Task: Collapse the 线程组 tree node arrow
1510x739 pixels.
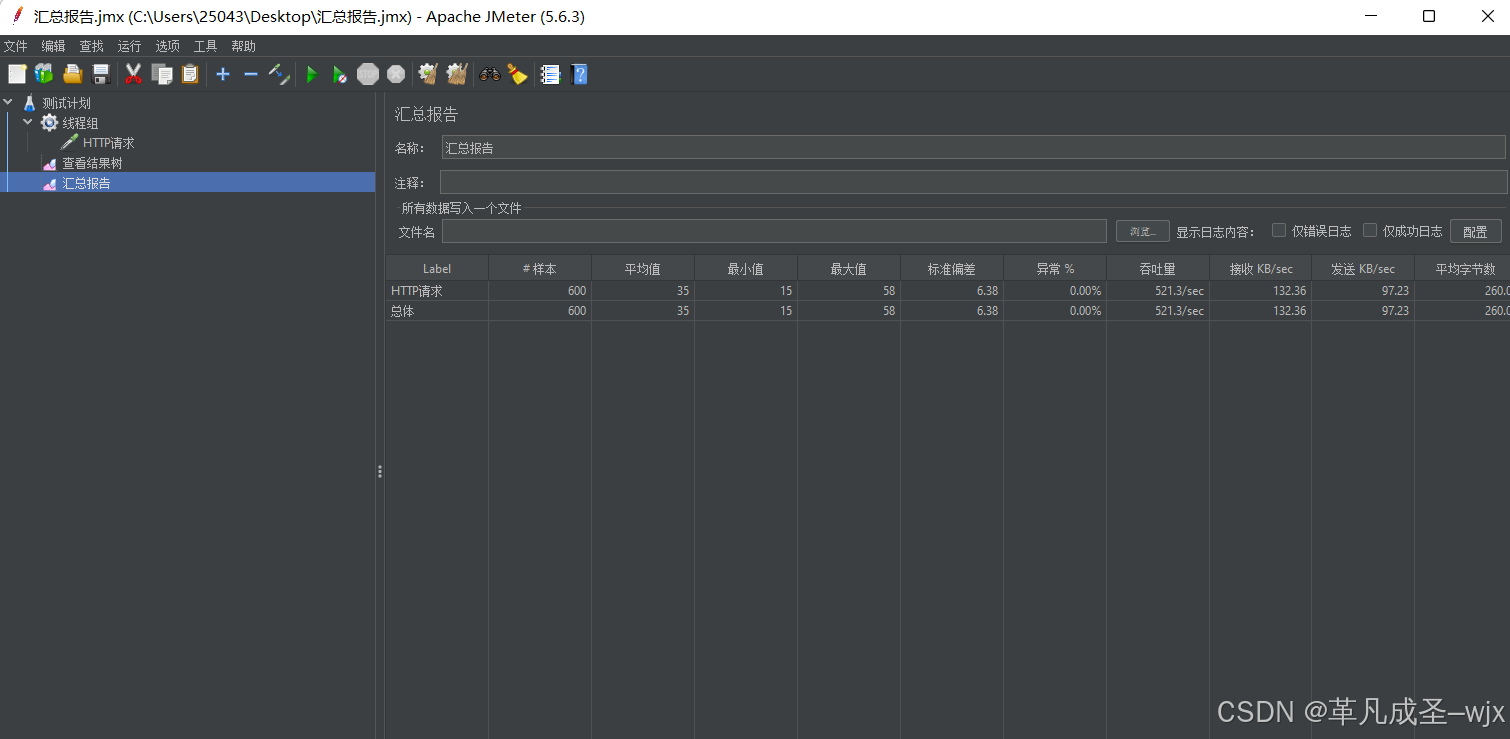Action: [28, 122]
